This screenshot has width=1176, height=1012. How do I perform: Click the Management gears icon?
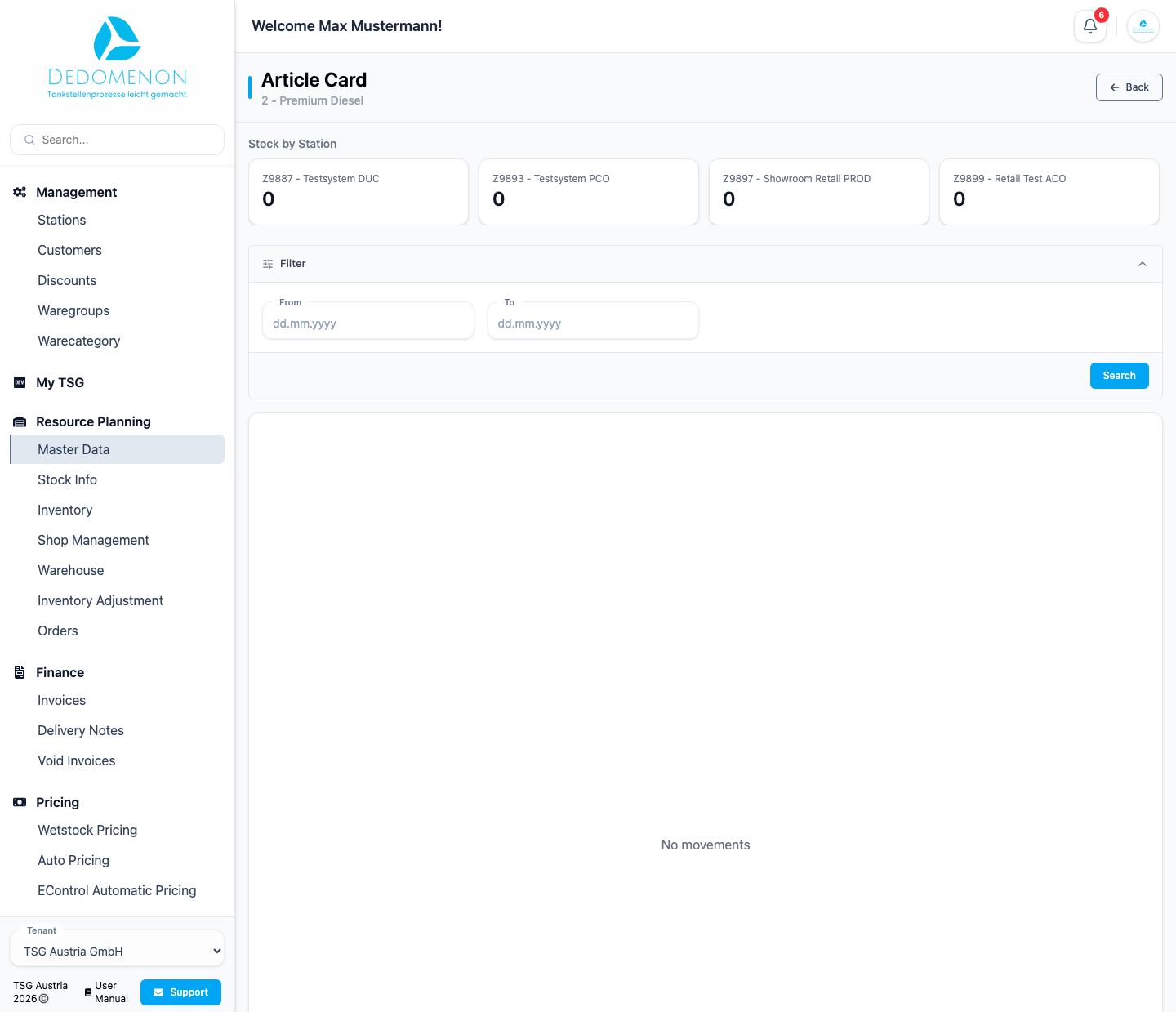click(x=20, y=192)
